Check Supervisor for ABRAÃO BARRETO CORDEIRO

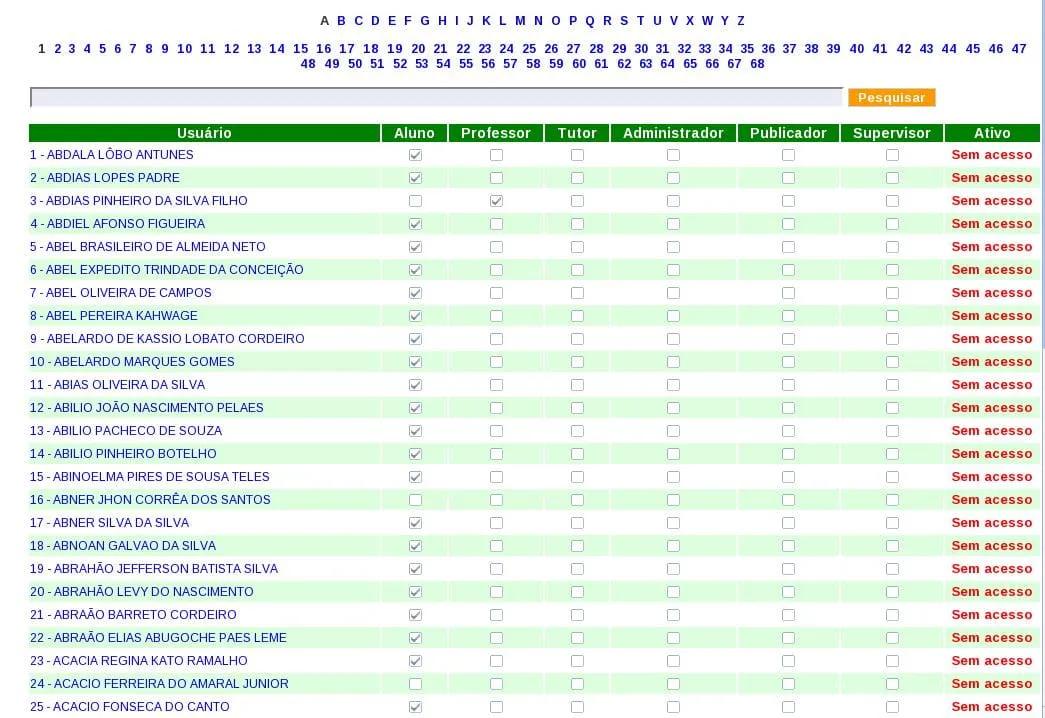[892, 615]
